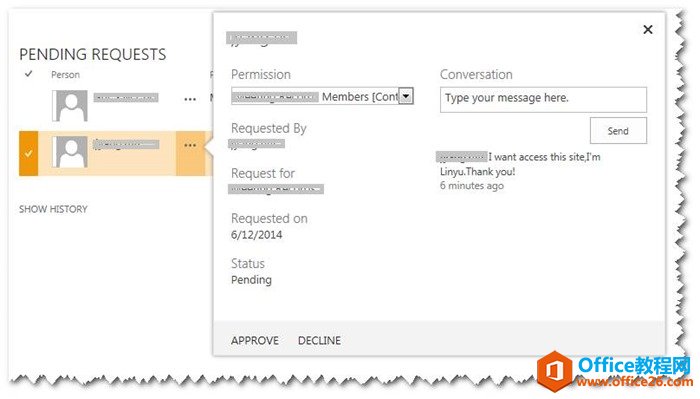Open the redacted name under Requested By
Image resolution: width=700 pixels, height=399 pixels.
256,144
